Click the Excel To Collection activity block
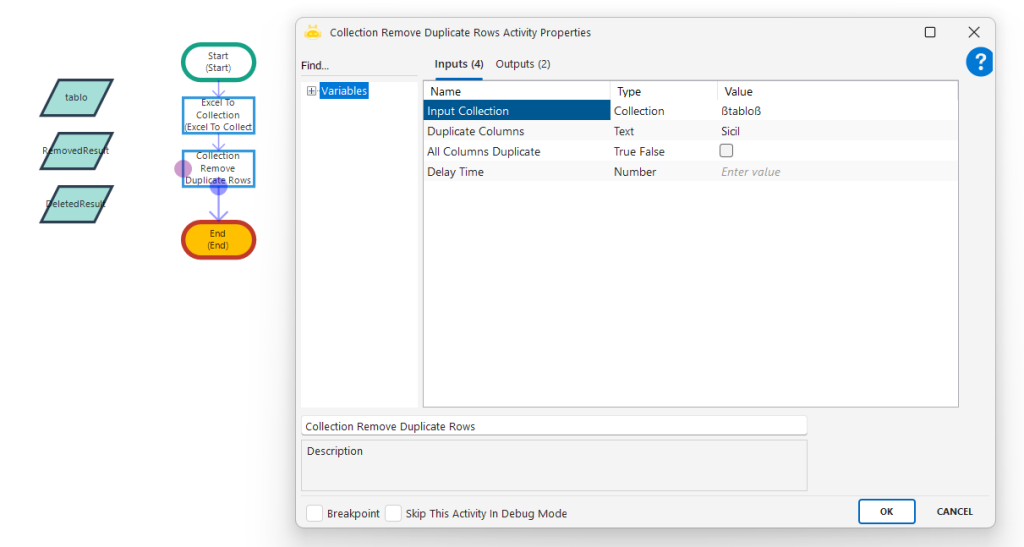1024x547 pixels. [218, 115]
